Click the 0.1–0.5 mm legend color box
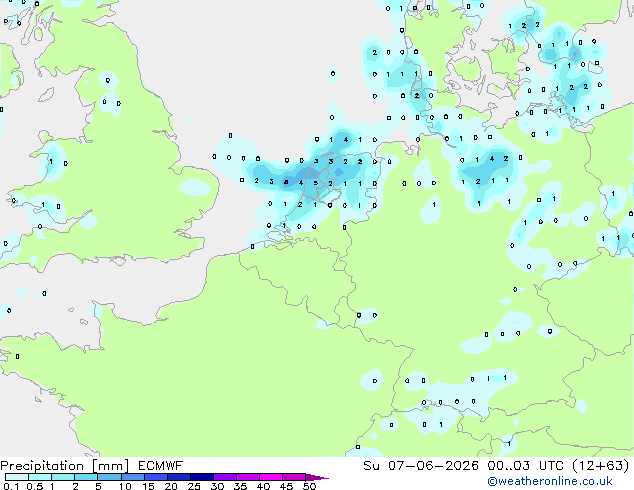 (x=17, y=477)
